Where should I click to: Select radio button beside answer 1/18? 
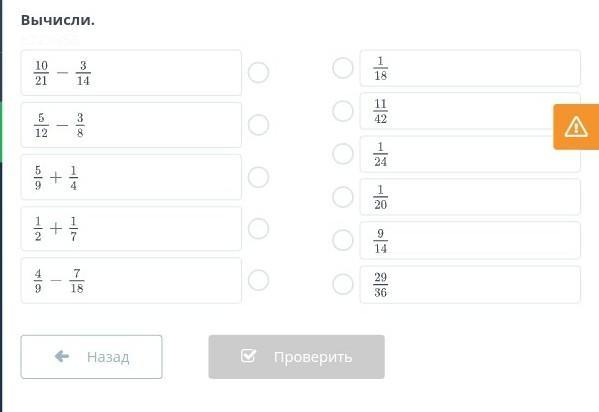(x=343, y=68)
